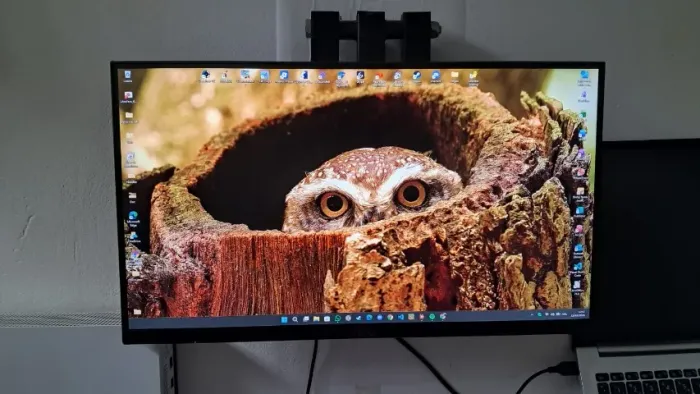700x394 pixels.
Task: Open the taskbar clock and date
Action: point(578,314)
